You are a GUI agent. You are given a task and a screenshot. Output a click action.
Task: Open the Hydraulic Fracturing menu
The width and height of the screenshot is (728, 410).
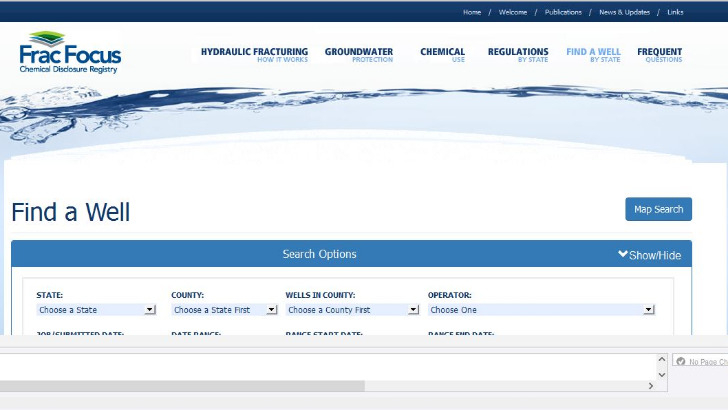pos(254,54)
